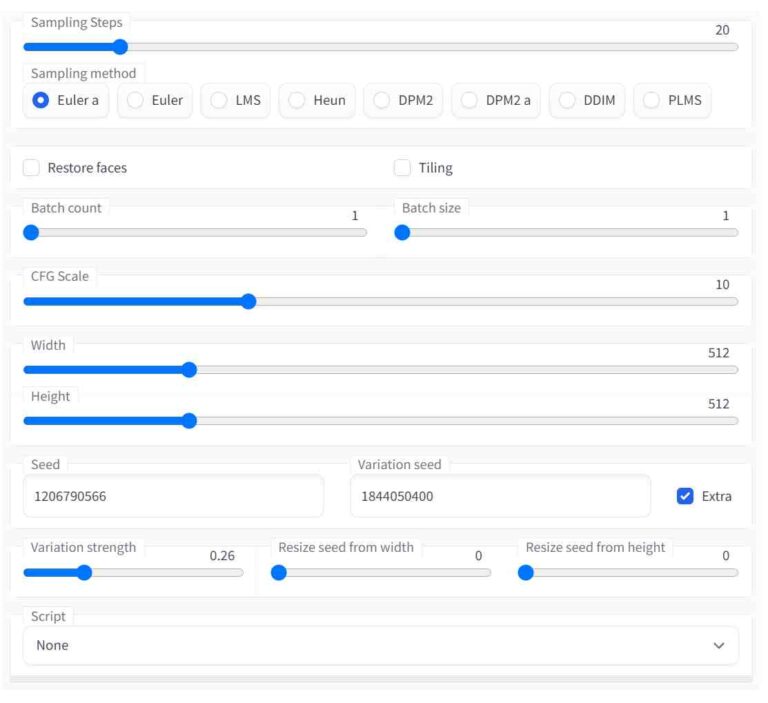
Task: Select PLMS sampling method
Action: (x=652, y=100)
